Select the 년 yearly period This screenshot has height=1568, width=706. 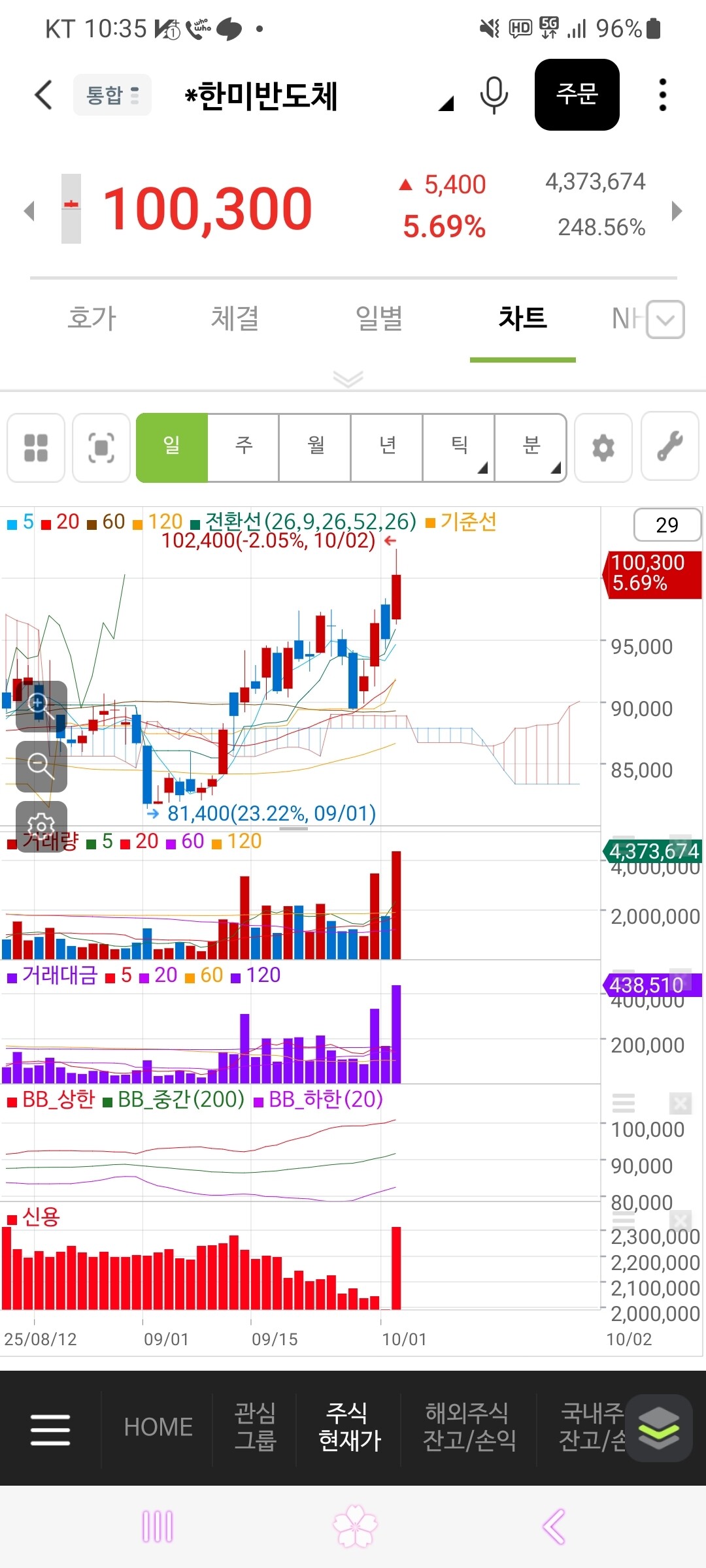387,448
